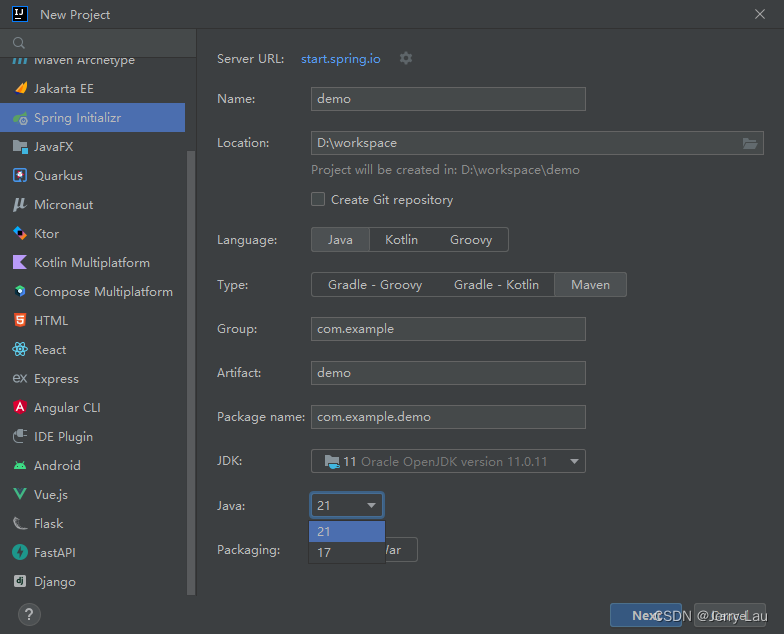Click the generators search field

[98, 43]
